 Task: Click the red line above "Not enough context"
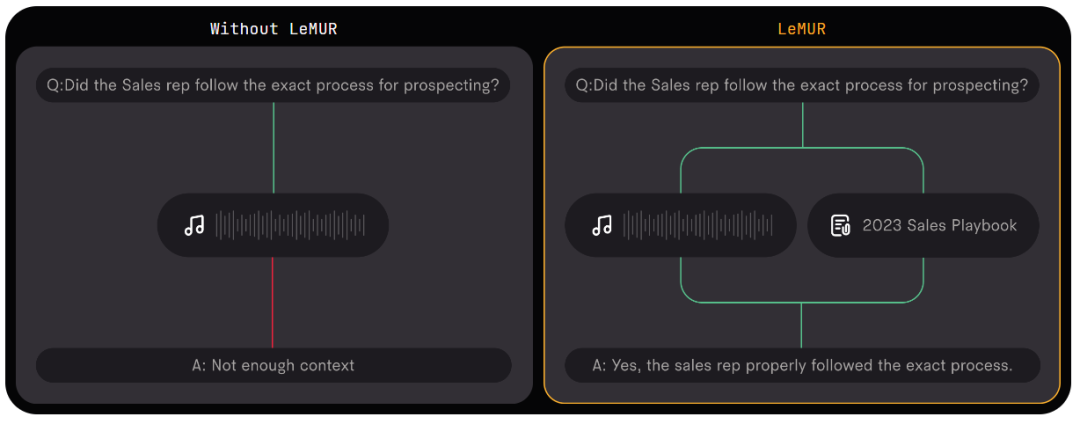click(273, 302)
